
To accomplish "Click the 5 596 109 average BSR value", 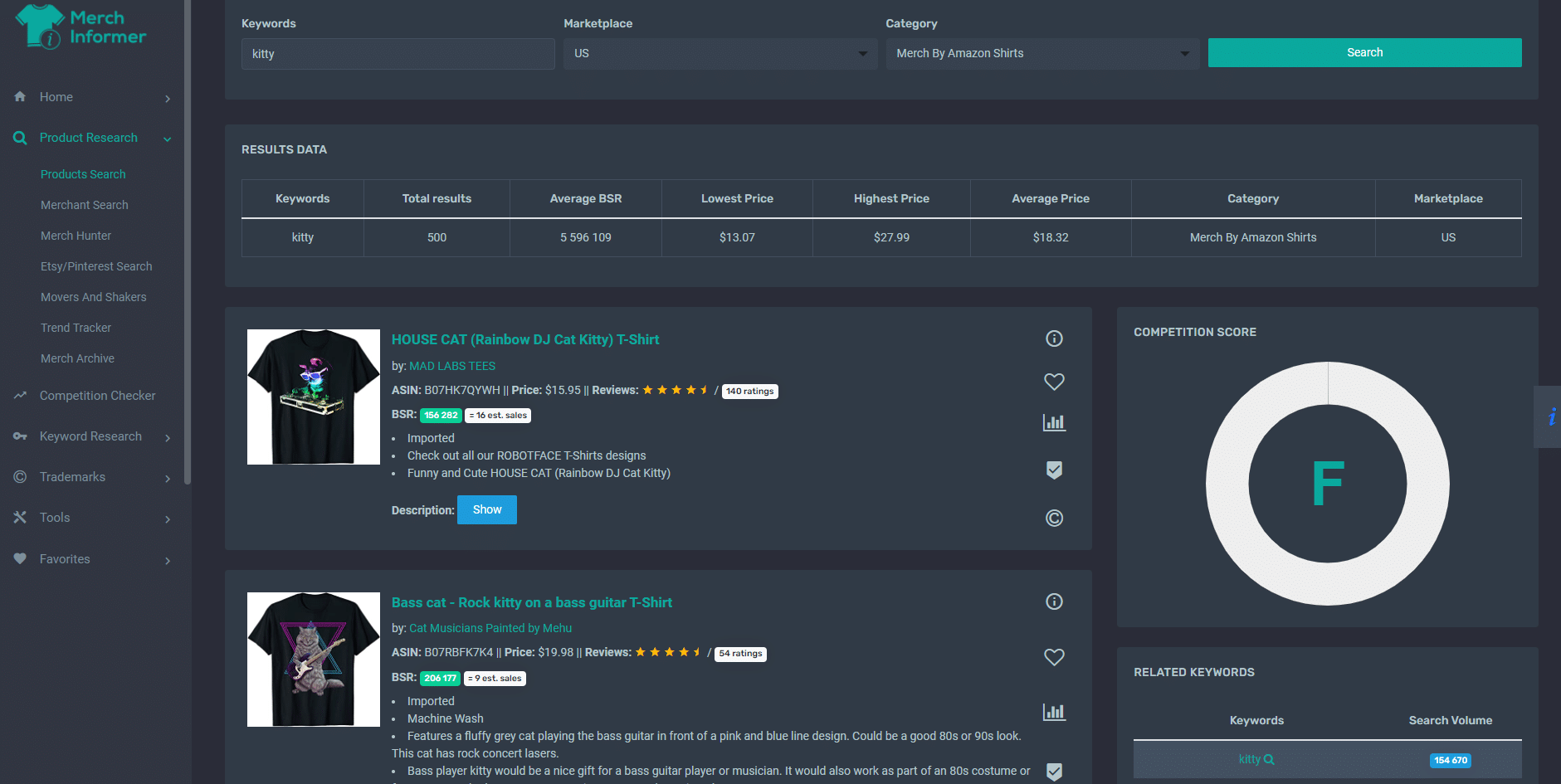I will click(x=586, y=237).
